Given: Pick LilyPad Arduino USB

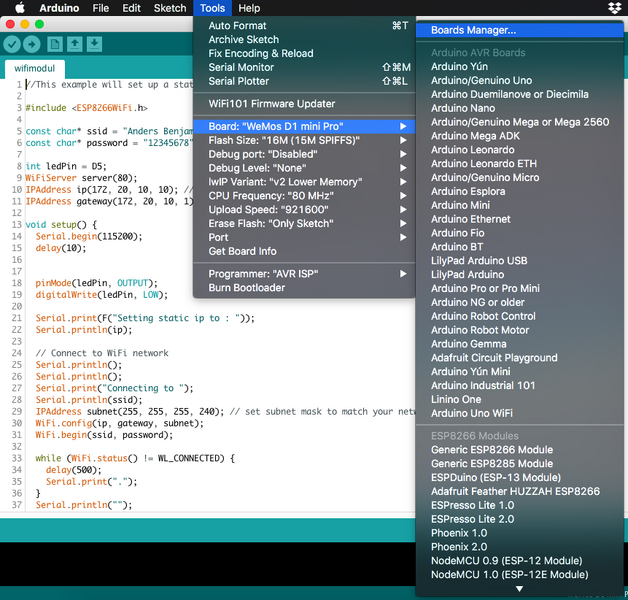Looking at the screenshot, I should (x=519, y=261).
